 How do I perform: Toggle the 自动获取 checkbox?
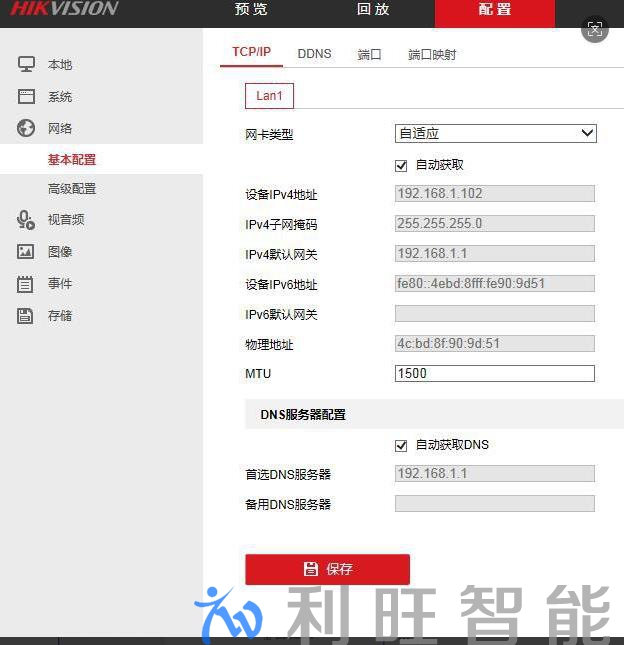(x=402, y=165)
